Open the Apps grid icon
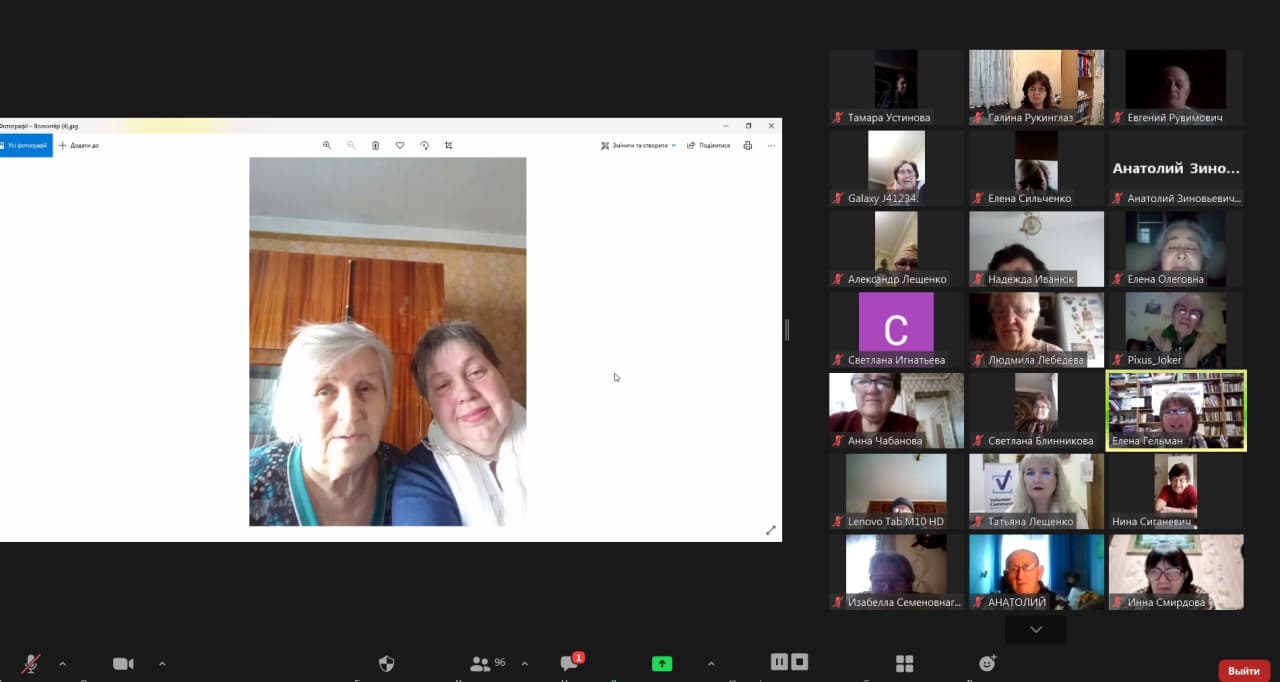This screenshot has width=1280, height=682. (905, 664)
